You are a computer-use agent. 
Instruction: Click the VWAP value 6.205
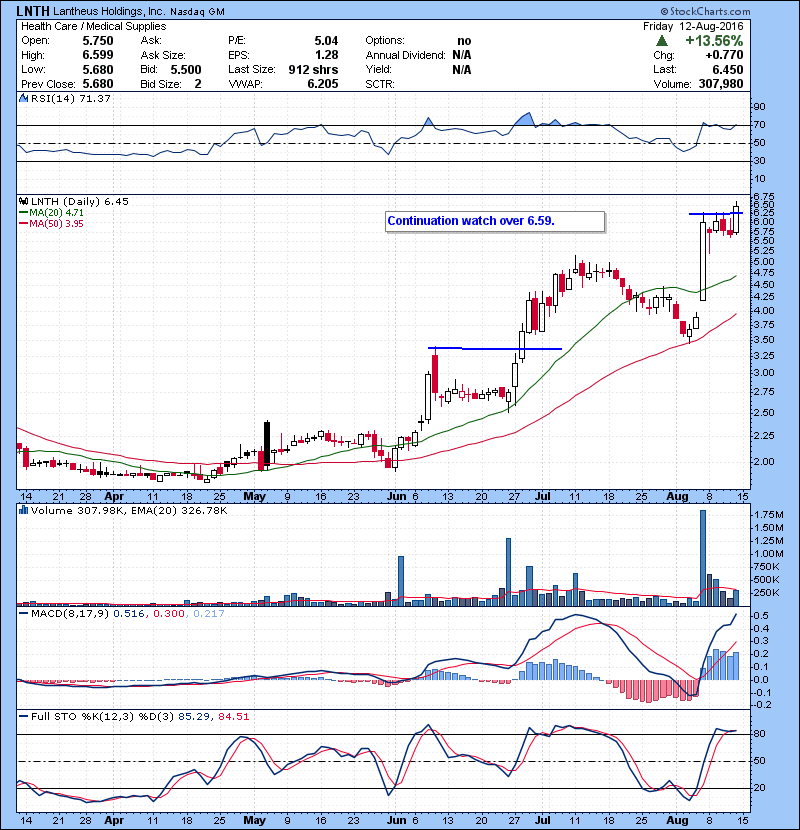(323, 84)
